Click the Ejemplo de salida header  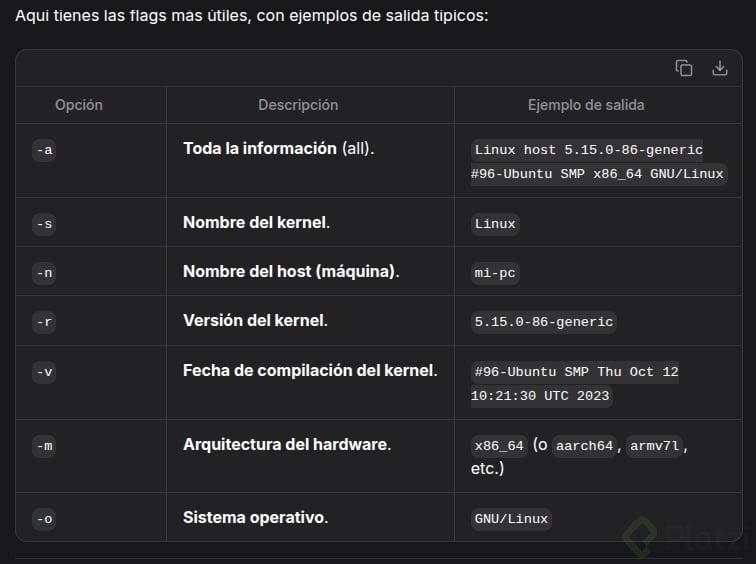(x=586, y=105)
